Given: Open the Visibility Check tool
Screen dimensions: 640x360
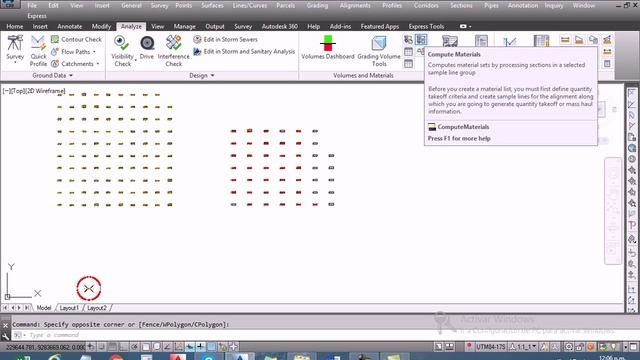Looking at the screenshot, I should pyautogui.click(x=122, y=51).
